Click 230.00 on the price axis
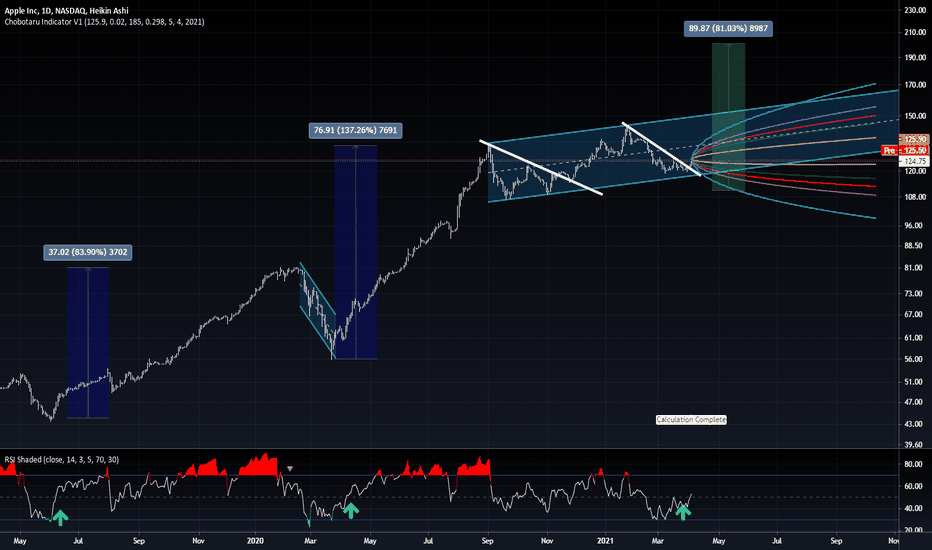This screenshot has height=550, width=932. click(915, 11)
